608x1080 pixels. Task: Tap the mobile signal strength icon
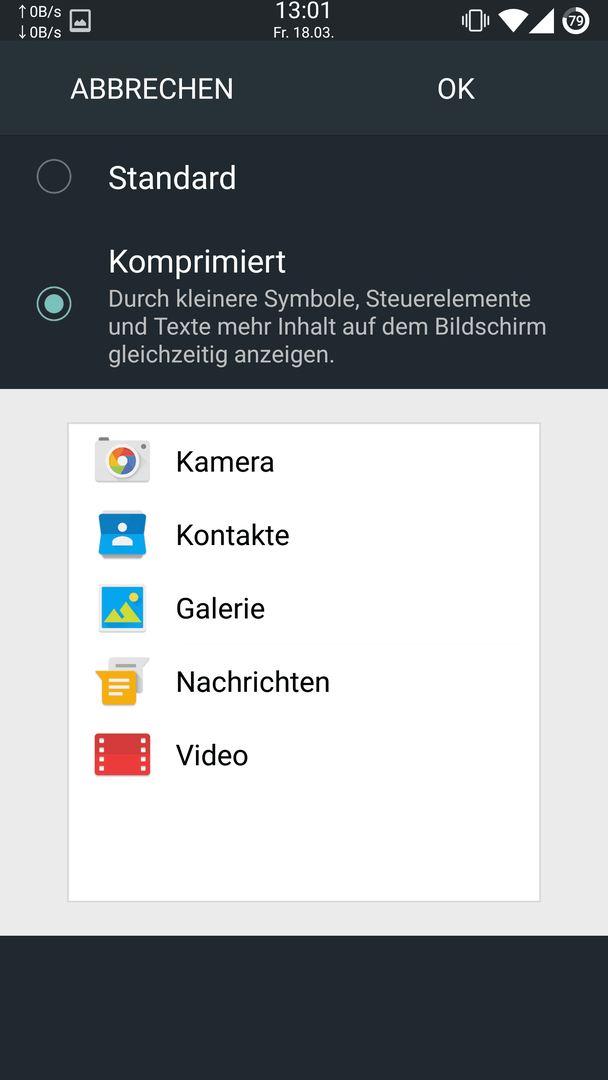coord(542,21)
